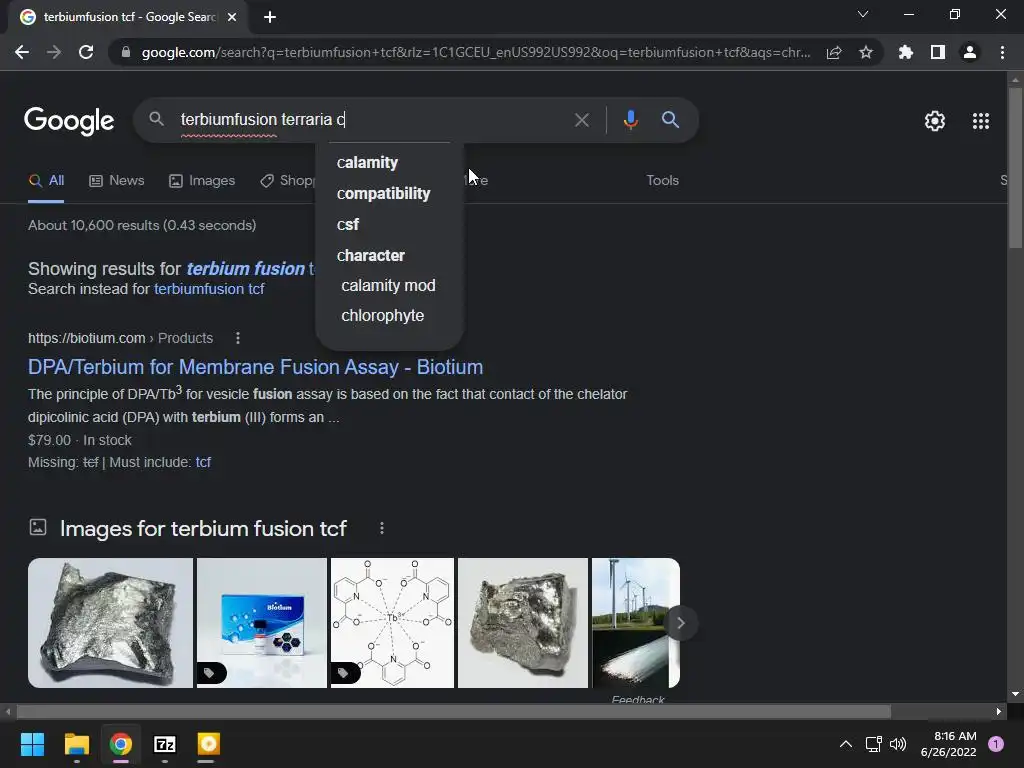Open the 8:16 AM clock and calendar
This screenshot has height=768, width=1024.
[948, 744]
